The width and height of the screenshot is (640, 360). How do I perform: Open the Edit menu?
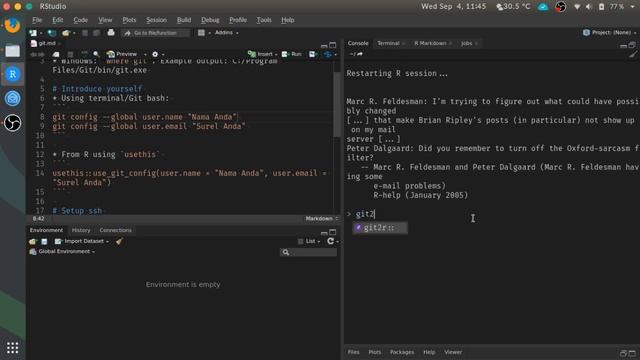[58, 20]
